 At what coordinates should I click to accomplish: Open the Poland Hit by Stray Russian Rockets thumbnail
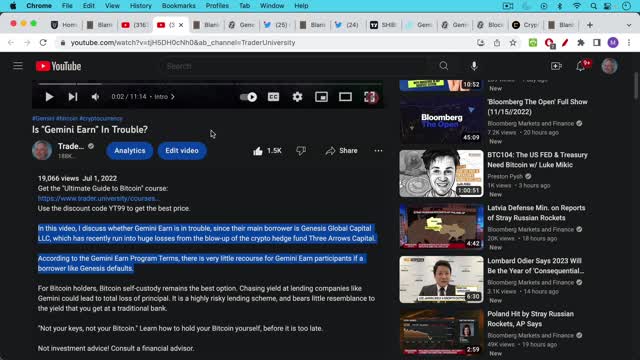coord(441,332)
